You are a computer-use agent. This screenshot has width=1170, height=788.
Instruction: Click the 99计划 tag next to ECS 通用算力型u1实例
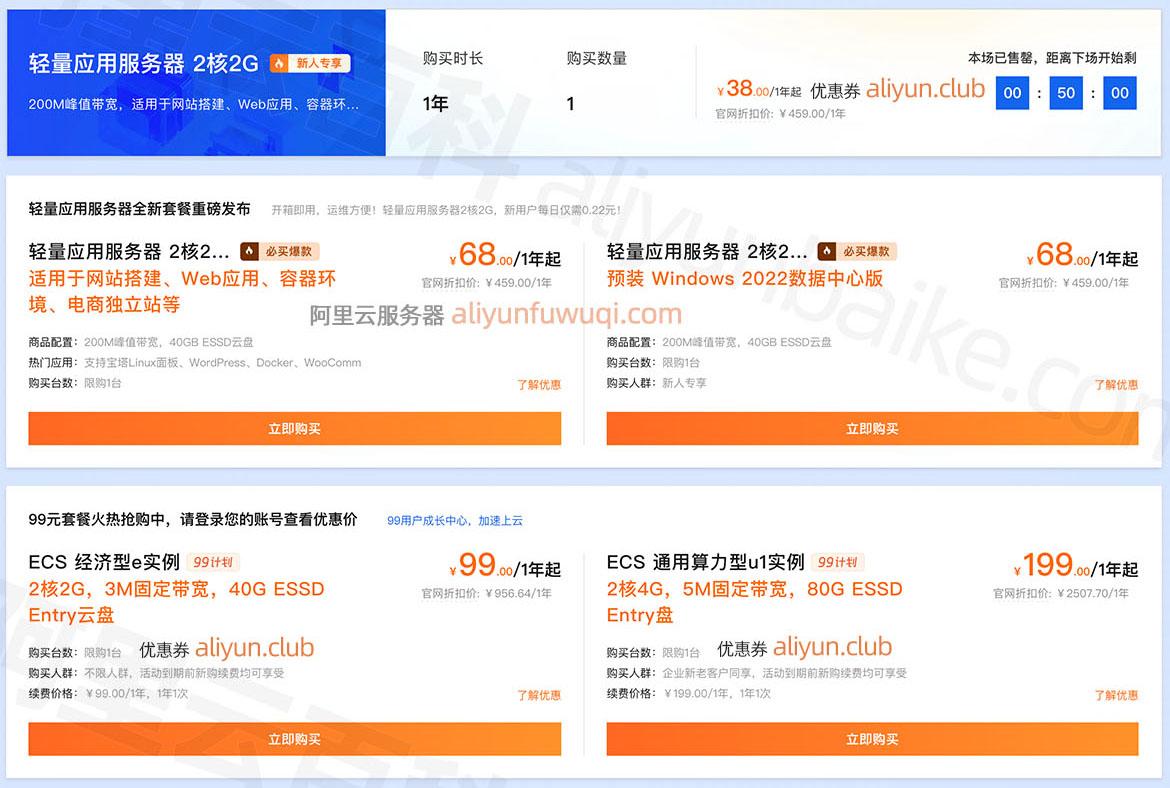pyautogui.click(x=837, y=562)
